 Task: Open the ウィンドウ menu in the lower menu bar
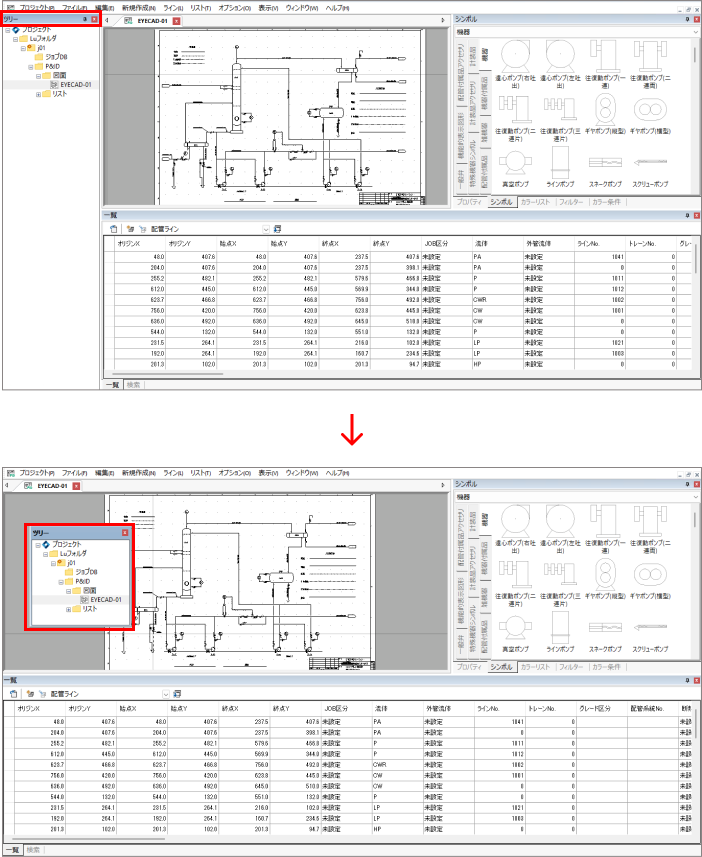tap(301, 472)
